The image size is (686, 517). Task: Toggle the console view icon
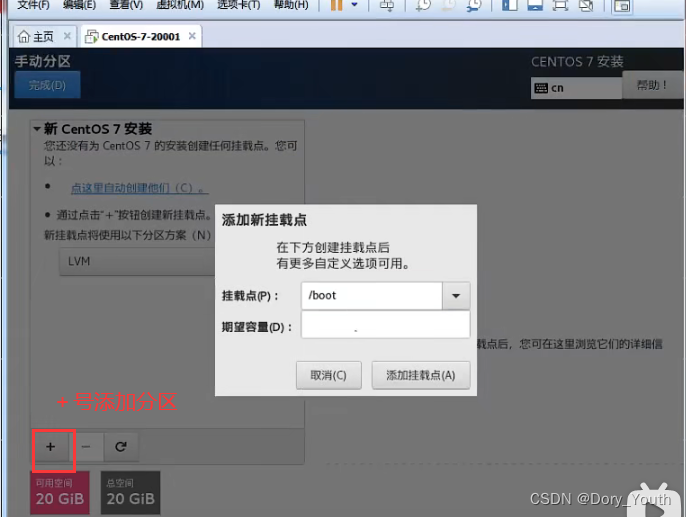(x=622, y=6)
